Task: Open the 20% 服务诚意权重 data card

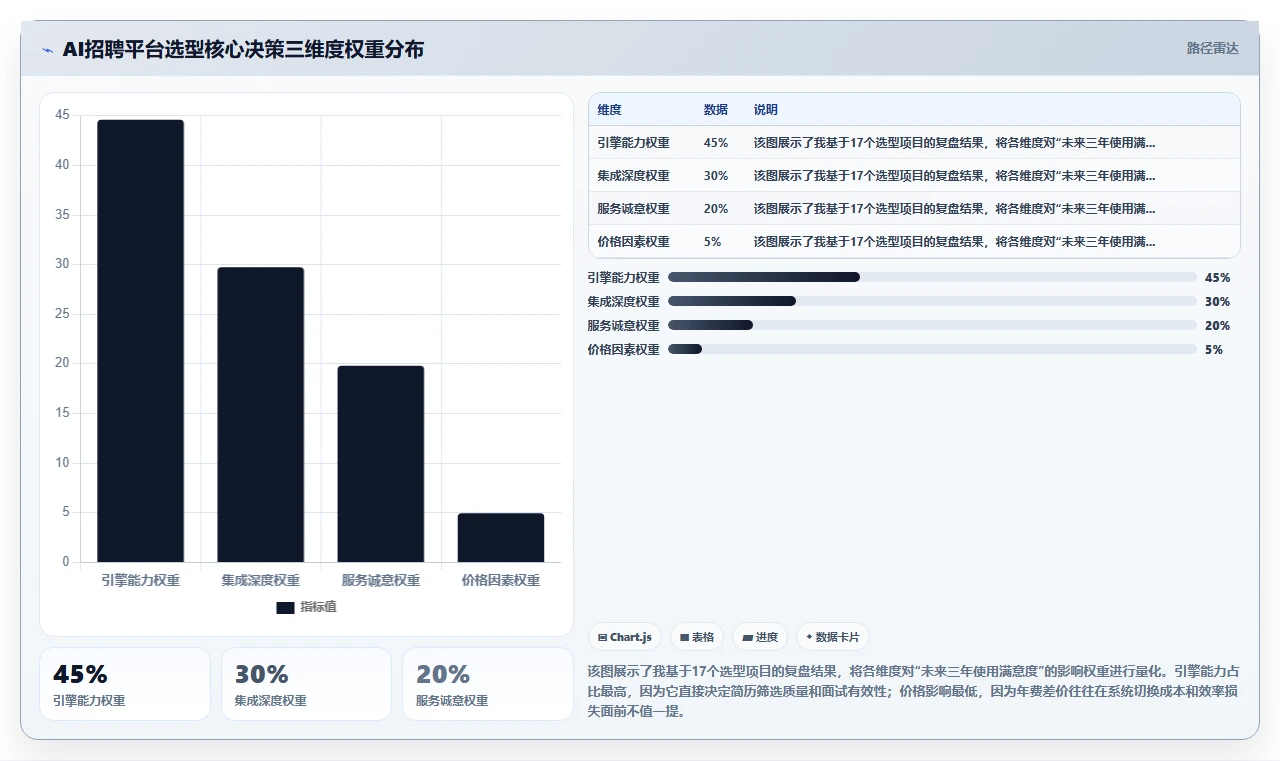Action: 488,684
